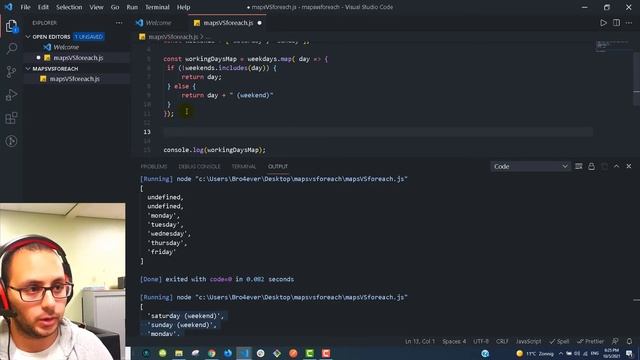Open the File menu

click(25, 7)
